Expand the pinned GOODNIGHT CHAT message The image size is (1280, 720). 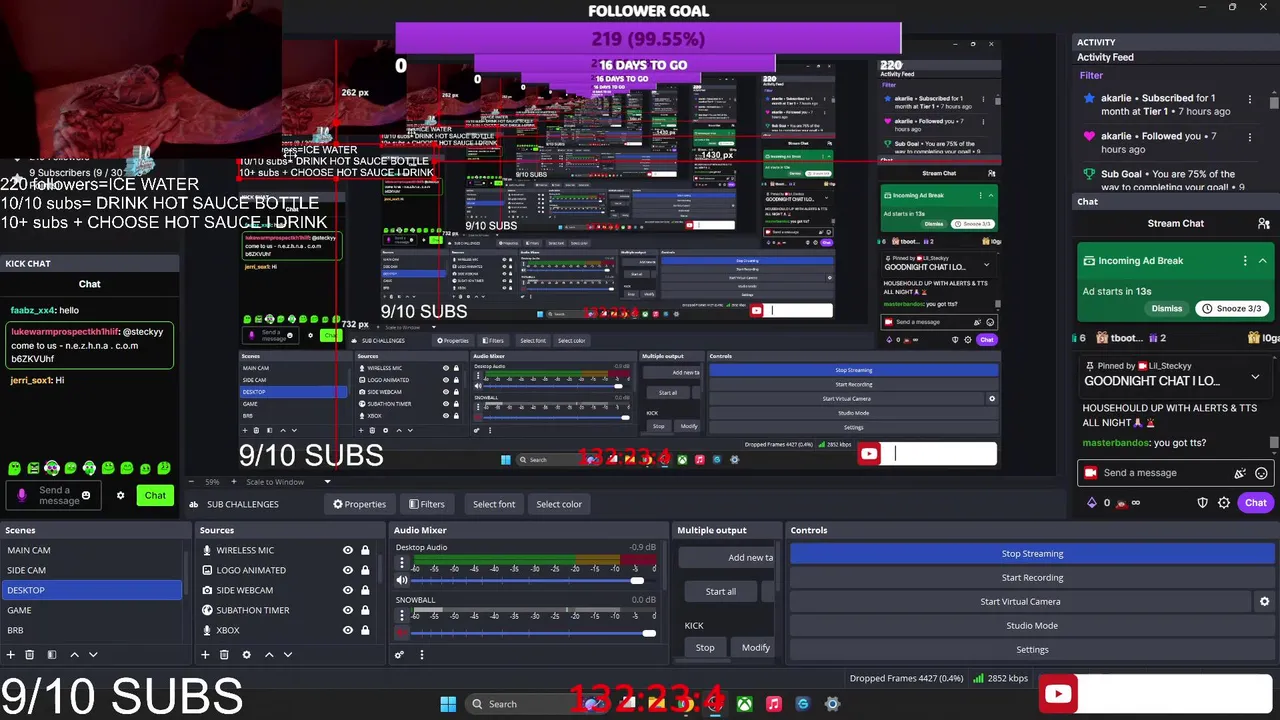(x=1255, y=378)
